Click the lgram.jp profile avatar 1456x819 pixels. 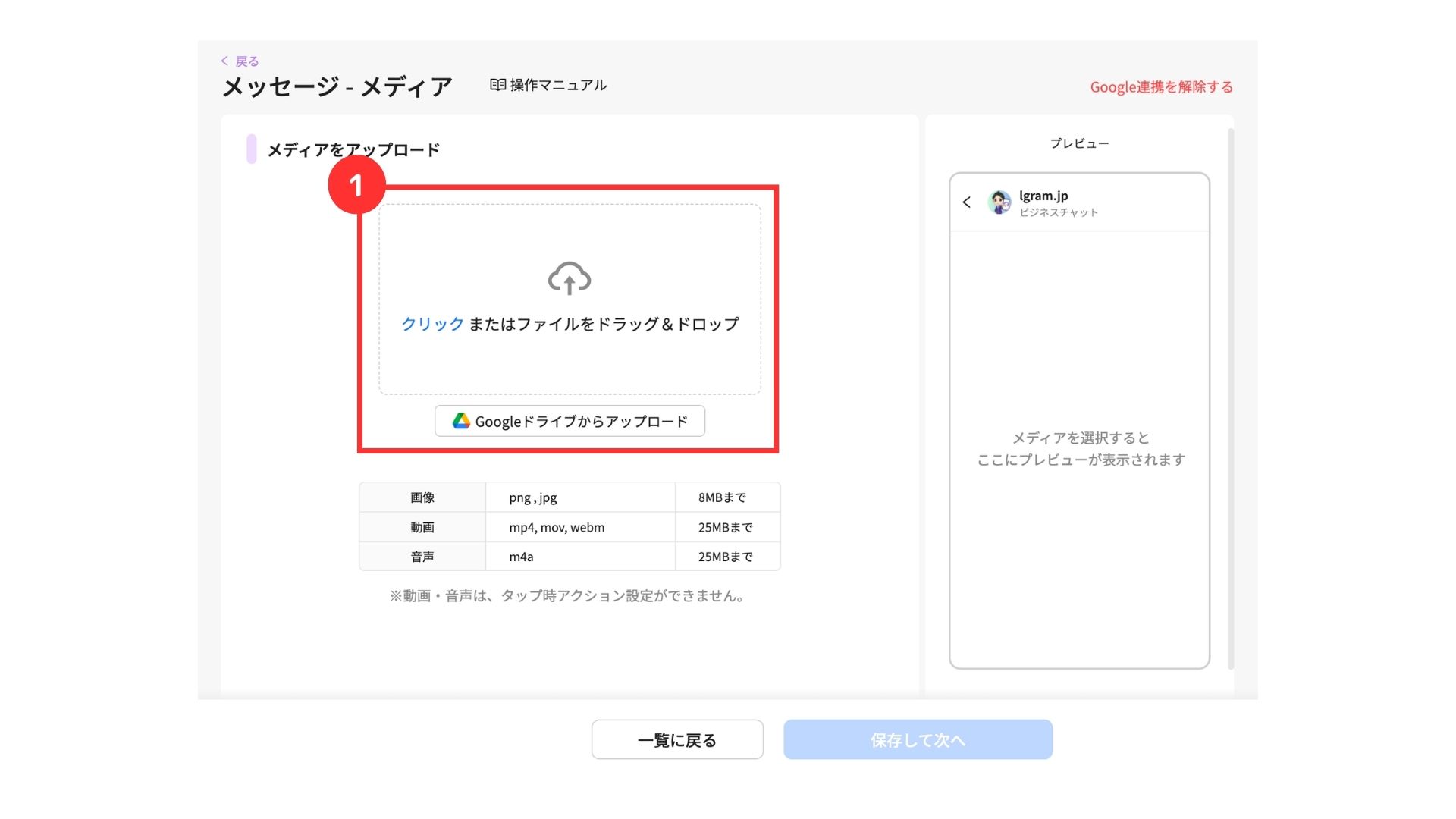tap(999, 202)
